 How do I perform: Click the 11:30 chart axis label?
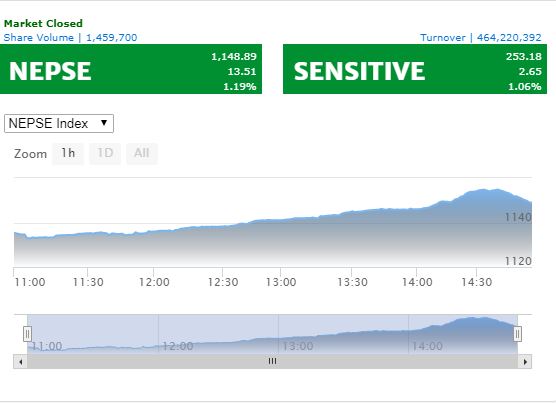[88, 282]
